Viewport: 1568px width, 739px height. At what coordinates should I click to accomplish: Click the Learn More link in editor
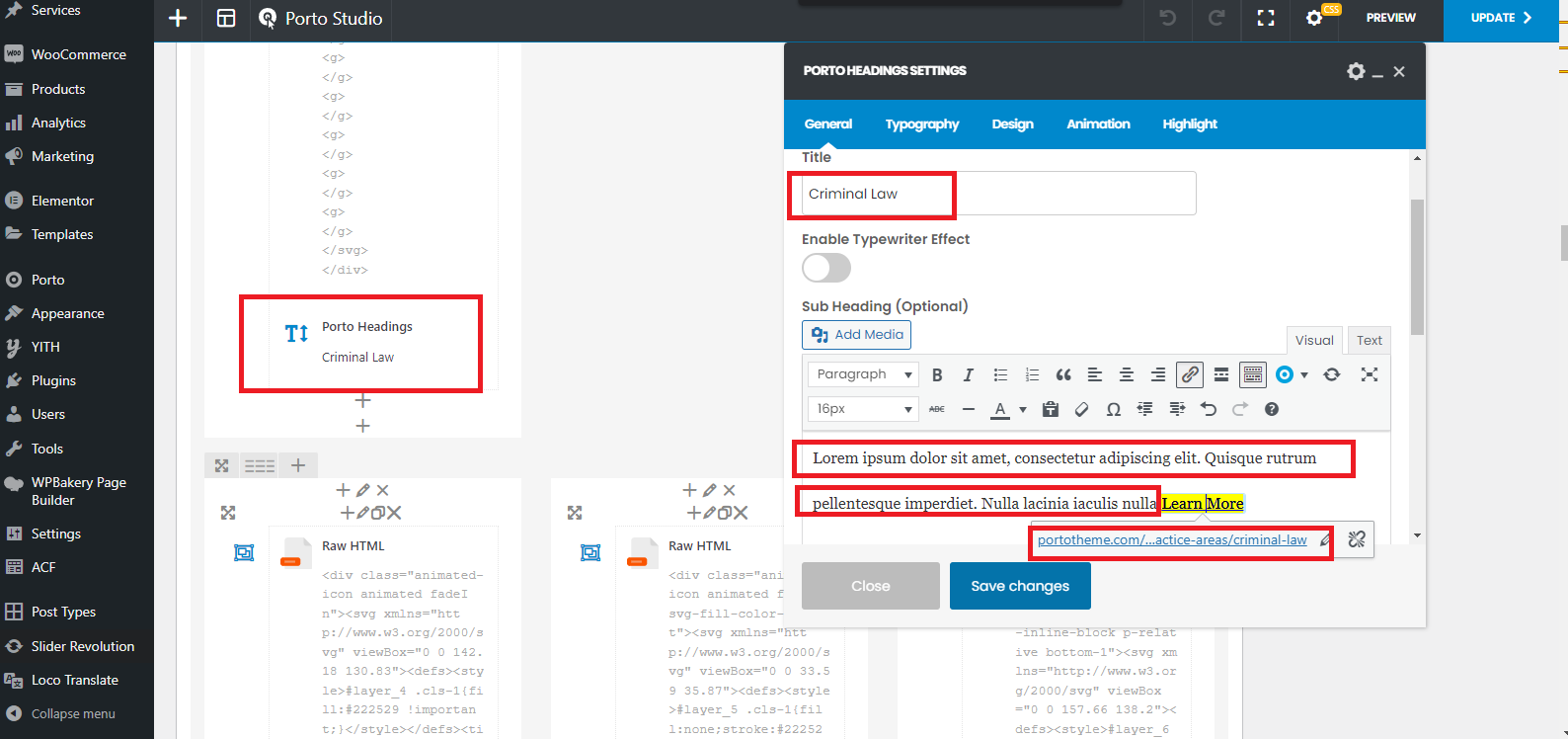pos(1202,504)
